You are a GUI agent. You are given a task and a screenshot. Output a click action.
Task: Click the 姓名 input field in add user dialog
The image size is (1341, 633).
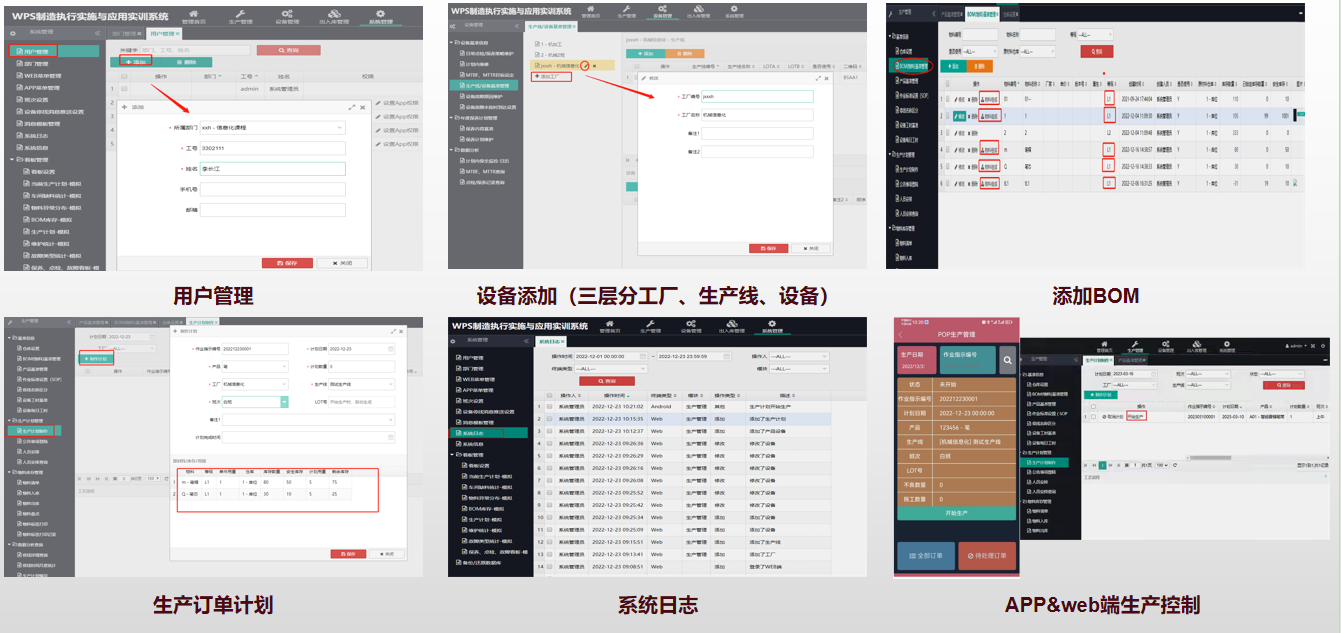click(271, 169)
